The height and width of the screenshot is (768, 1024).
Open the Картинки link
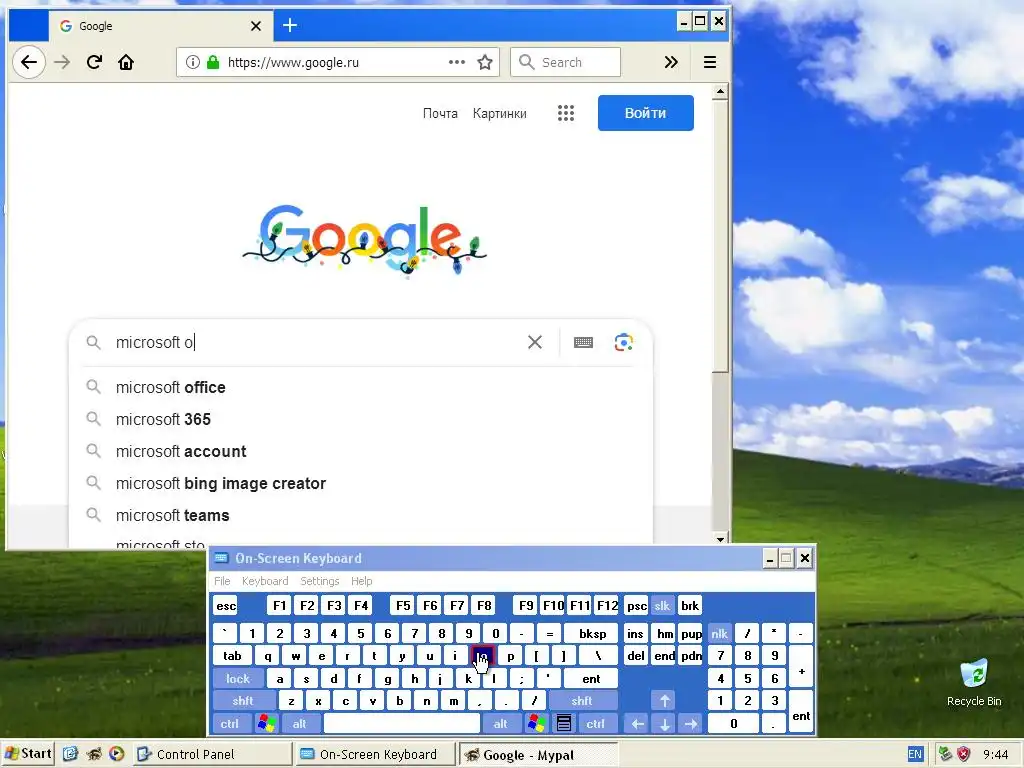(500, 113)
